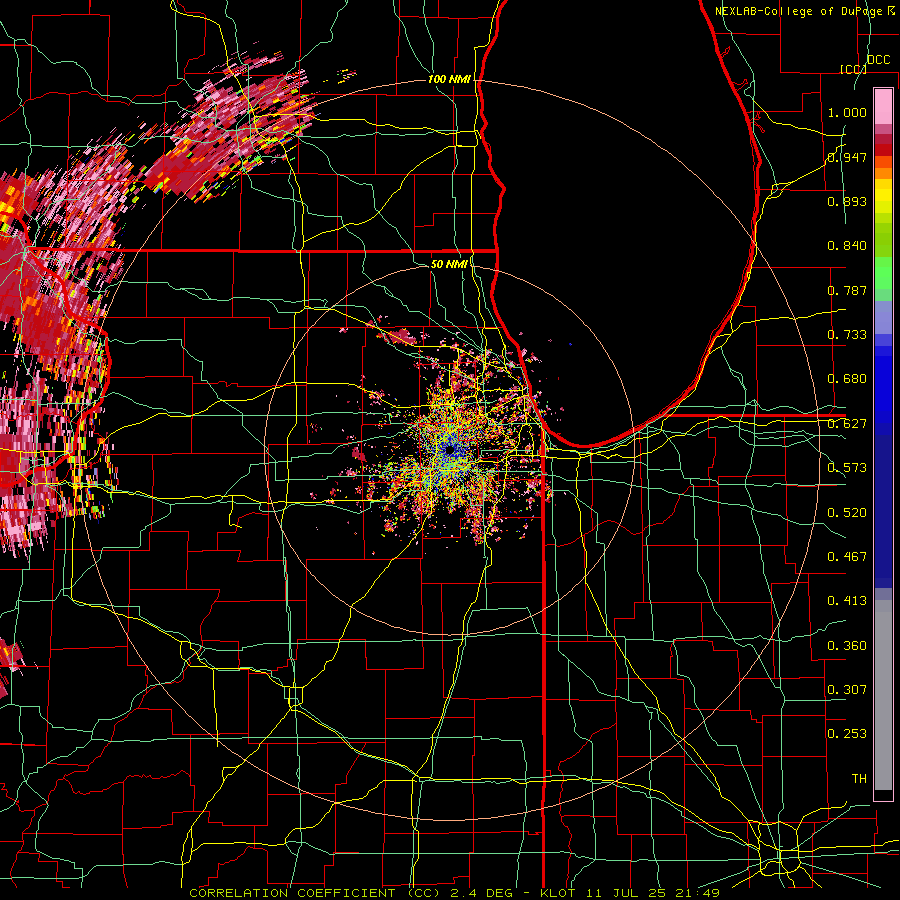Select the 0.253 legend value
Screen dimensions: 900x900
847,734
